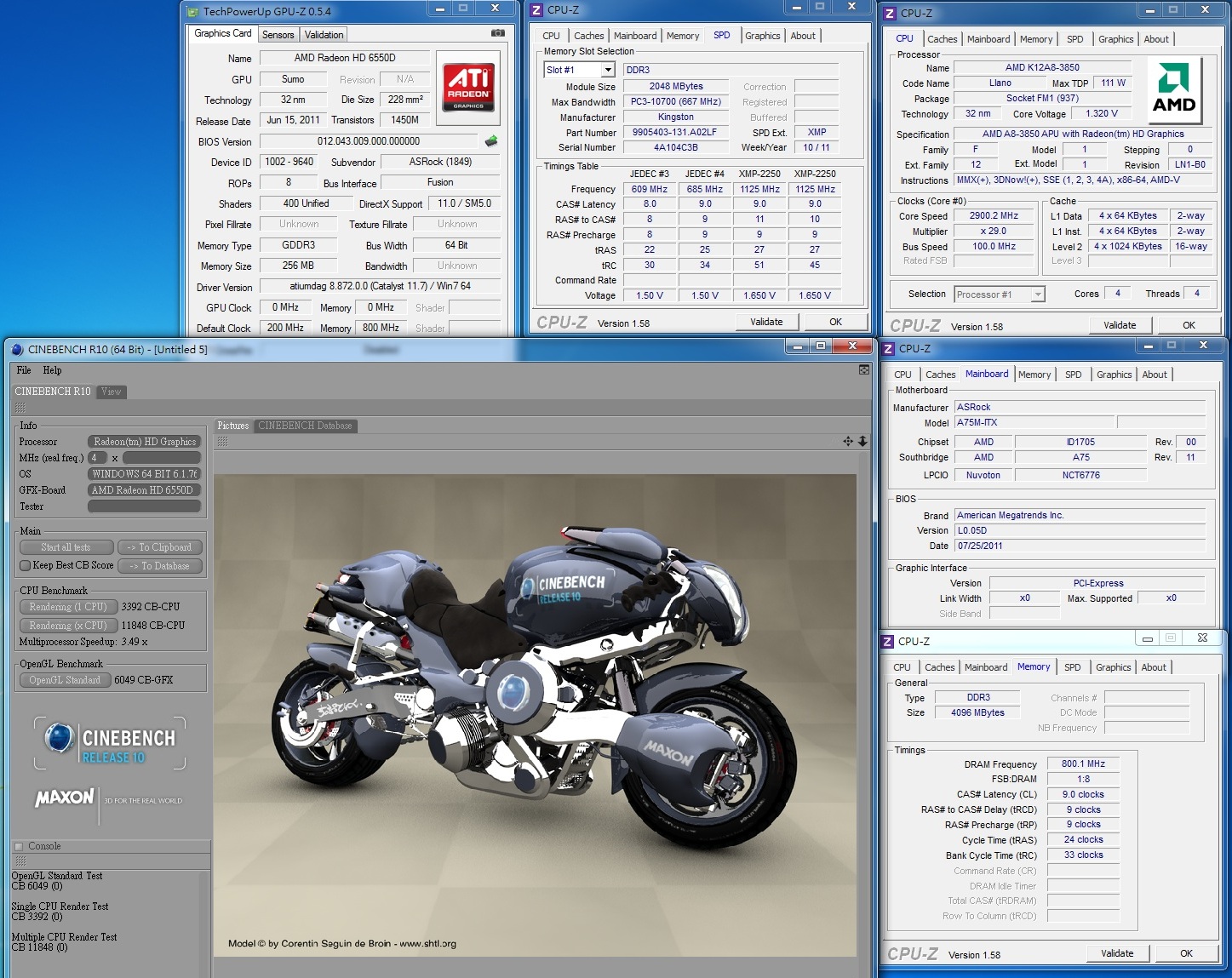Click the move-view cross arrows icon in Cinebench
This screenshot has width=1232, height=978.
(x=848, y=441)
